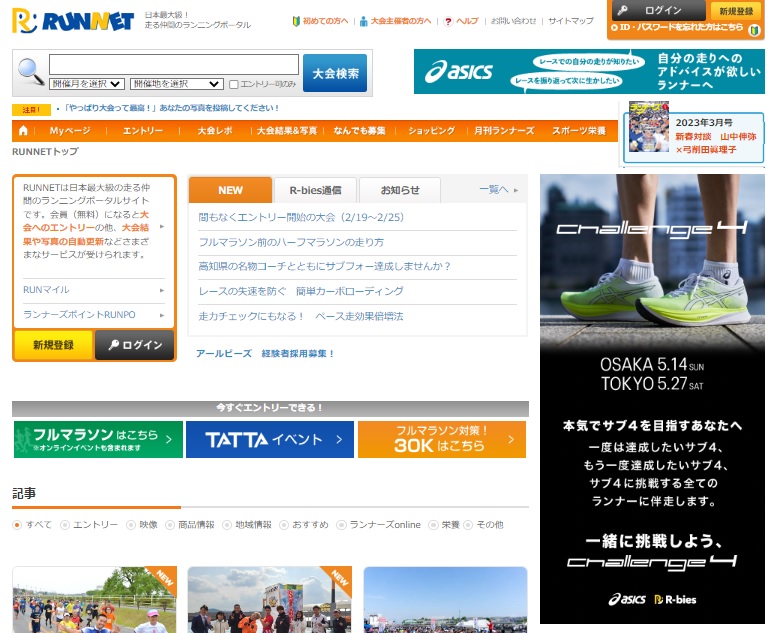Open the やっぱり大会って最高 photo notice link

pos(171,108)
